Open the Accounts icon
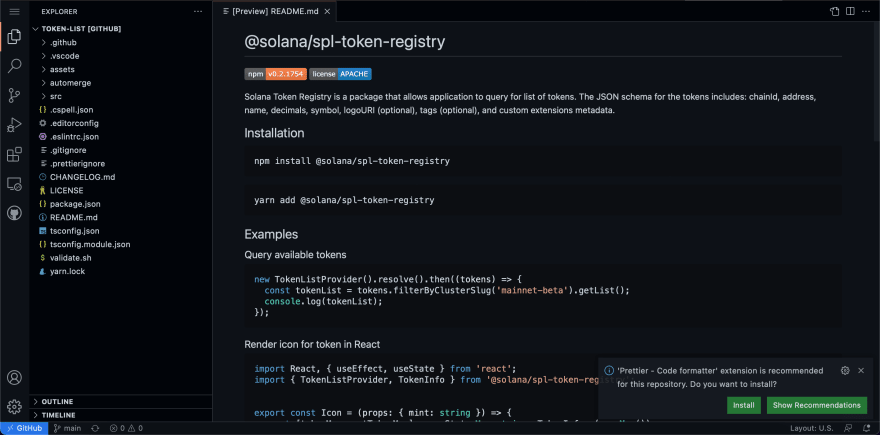Viewport: 880px width, 435px height. click(x=15, y=377)
